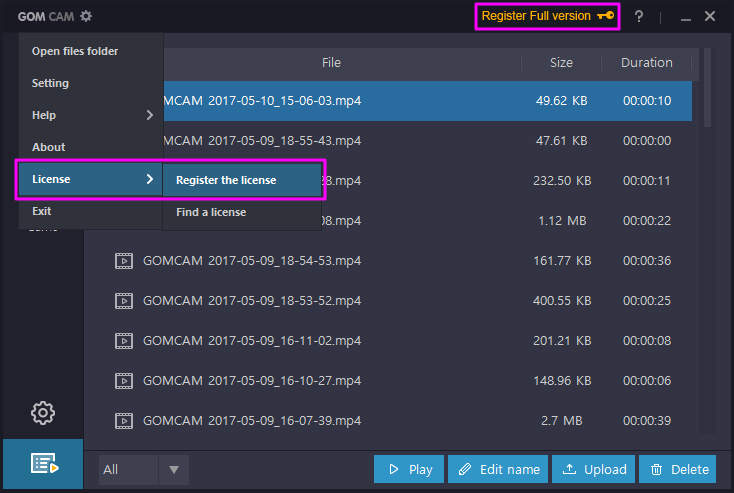Select Register the license submenu item
The height and width of the screenshot is (493, 734).
(242, 180)
